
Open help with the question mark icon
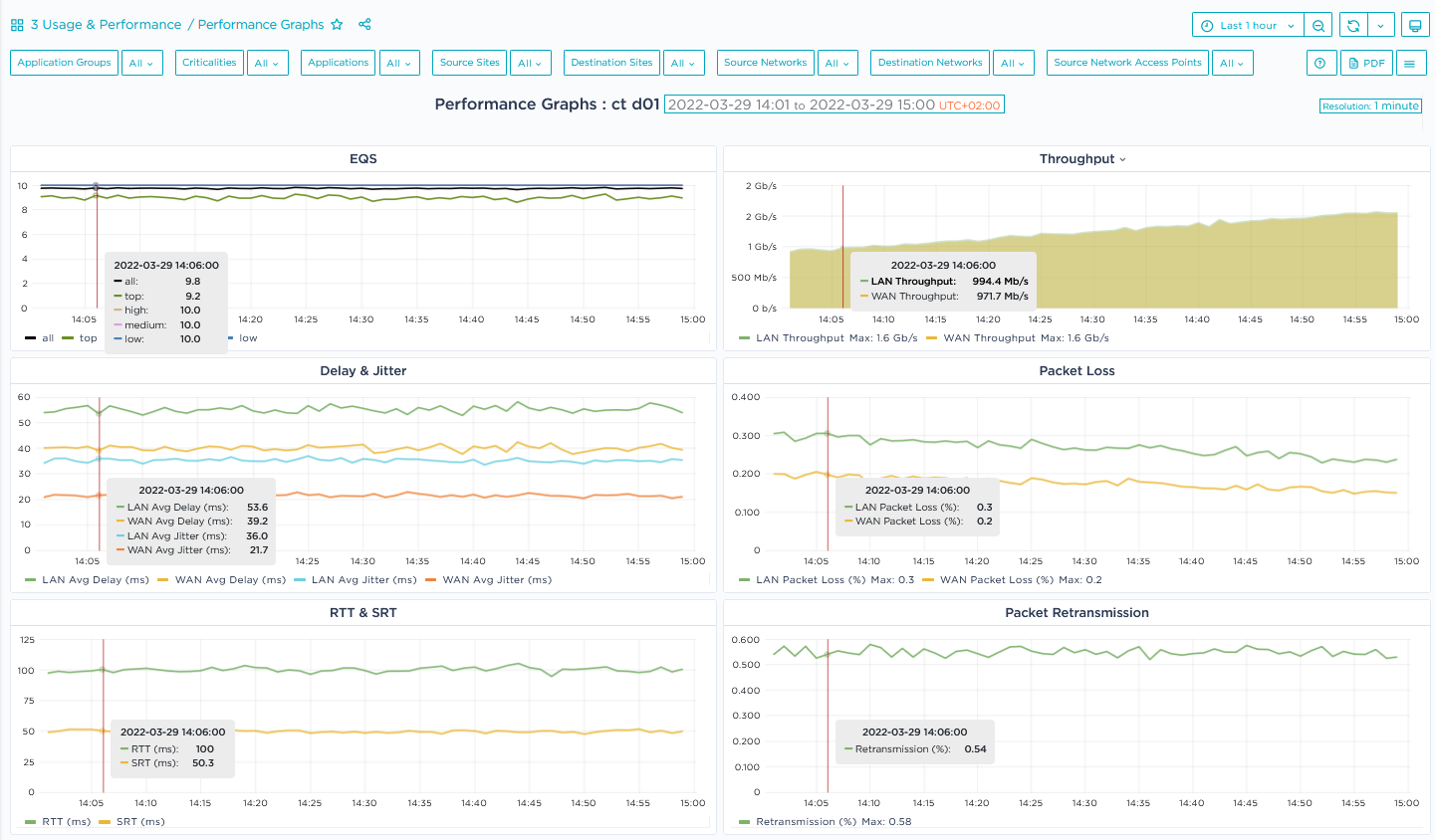(1320, 62)
